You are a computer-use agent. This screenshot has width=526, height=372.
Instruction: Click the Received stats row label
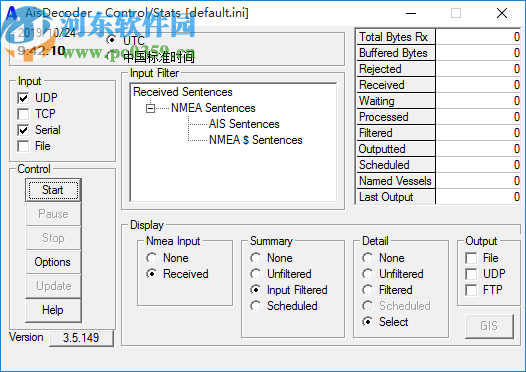[396, 85]
